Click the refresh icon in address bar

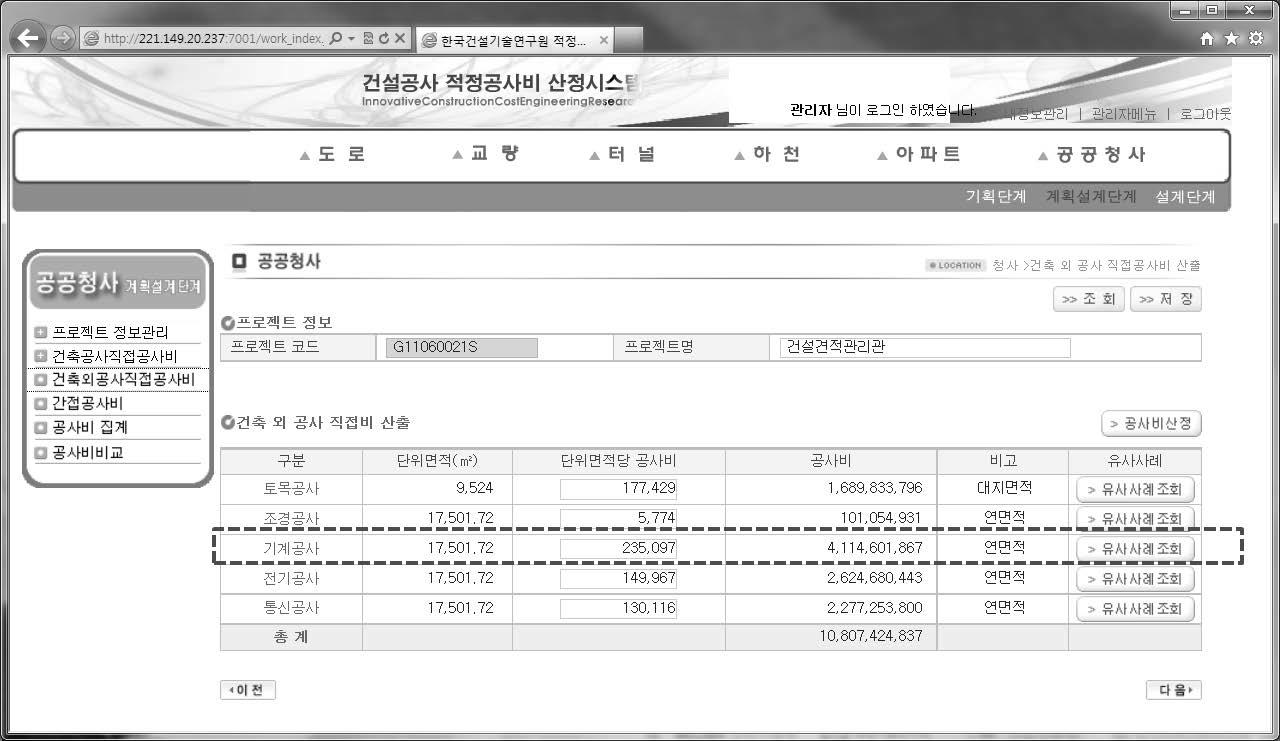point(382,38)
